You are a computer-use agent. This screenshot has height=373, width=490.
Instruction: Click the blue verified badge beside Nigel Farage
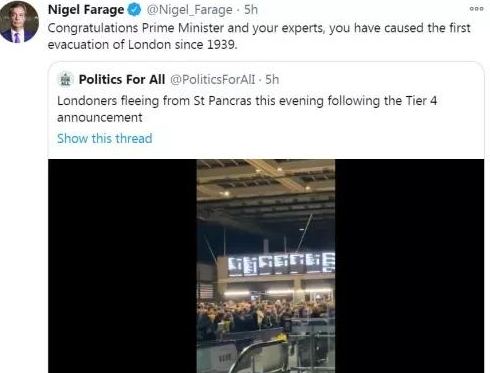pos(135,10)
